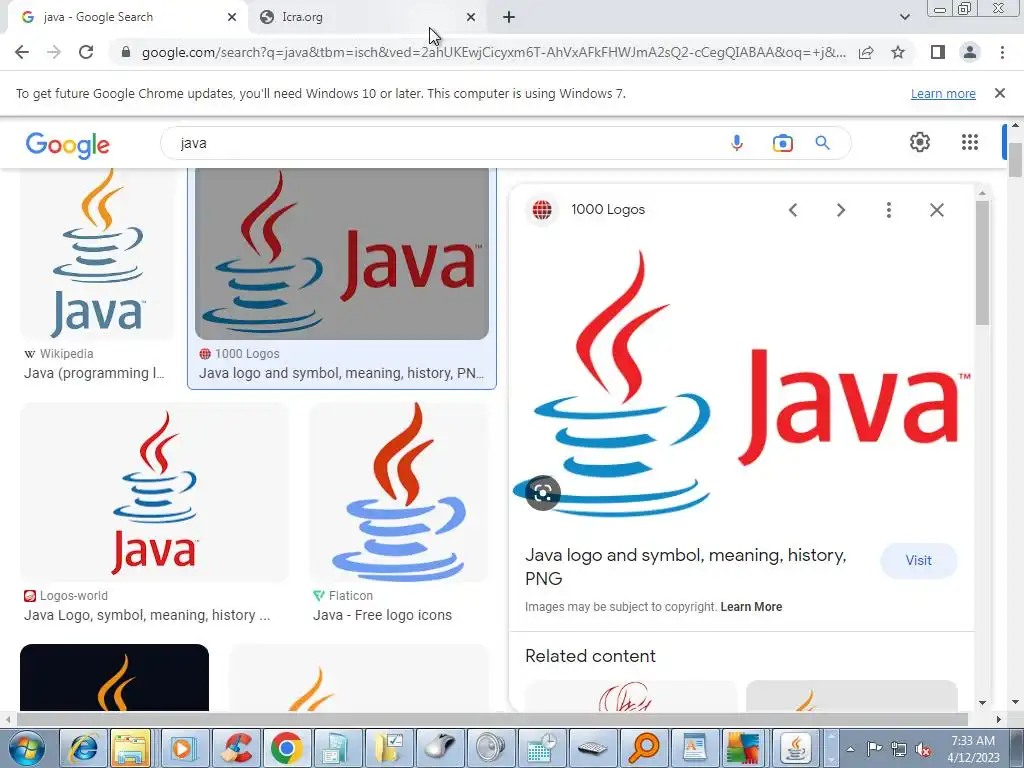This screenshot has width=1024, height=768.
Task: Start voice search with microphone icon
Action: tap(737, 143)
